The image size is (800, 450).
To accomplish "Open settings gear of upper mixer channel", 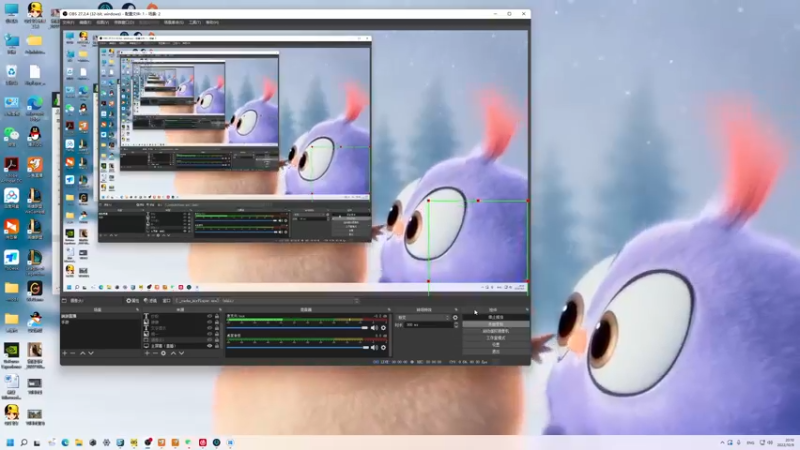I will tap(383, 328).
